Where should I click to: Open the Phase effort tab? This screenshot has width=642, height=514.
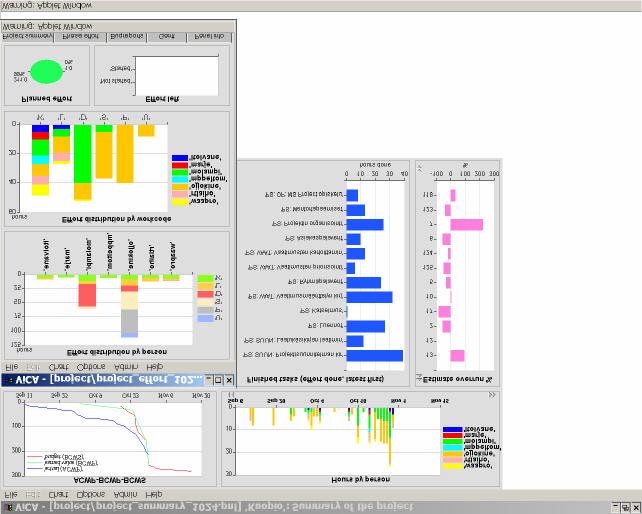(81, 36)
